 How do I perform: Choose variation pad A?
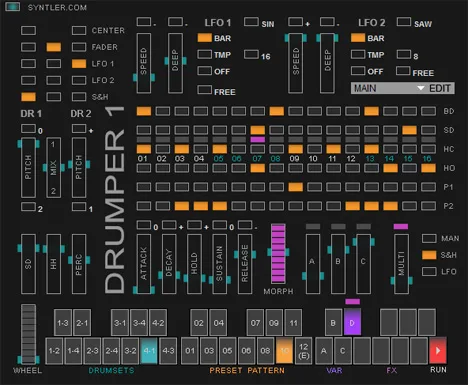click(324, 350)
